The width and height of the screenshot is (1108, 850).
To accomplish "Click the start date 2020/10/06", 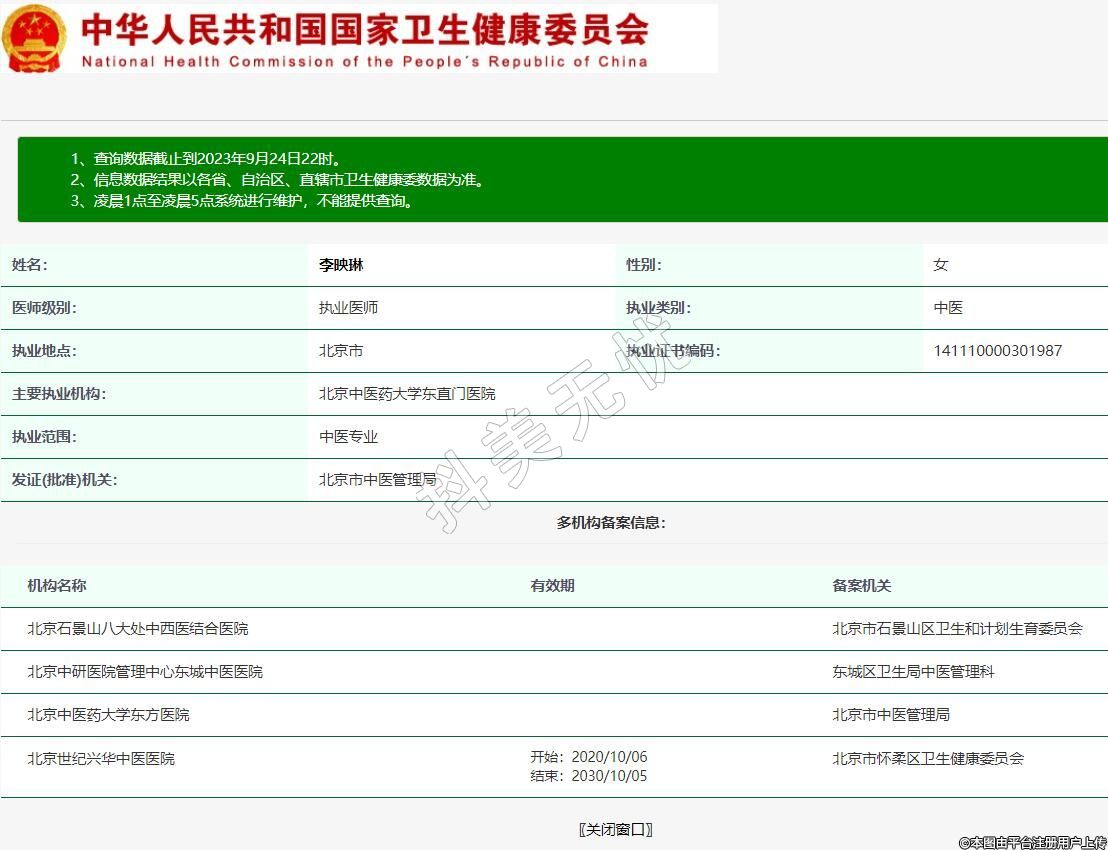I will pyautogui.click(x=609, y=757).
